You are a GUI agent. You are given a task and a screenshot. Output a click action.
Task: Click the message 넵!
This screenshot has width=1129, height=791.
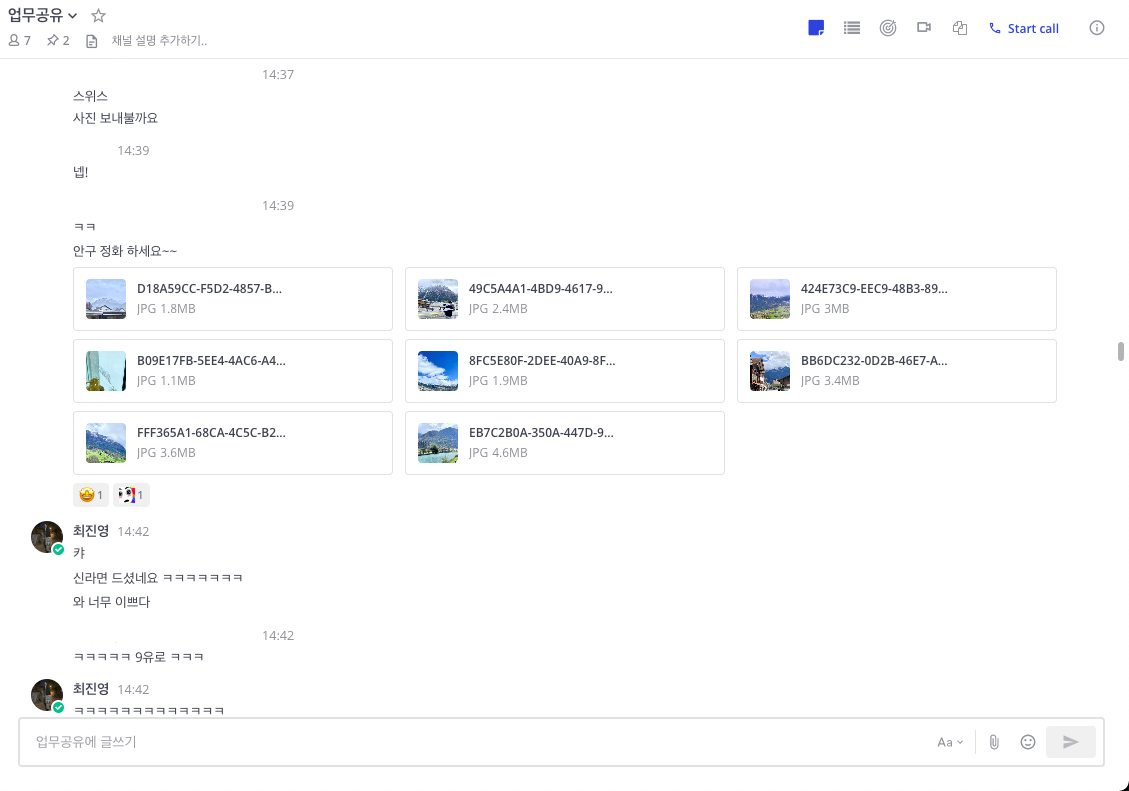[x=80, y=172]
